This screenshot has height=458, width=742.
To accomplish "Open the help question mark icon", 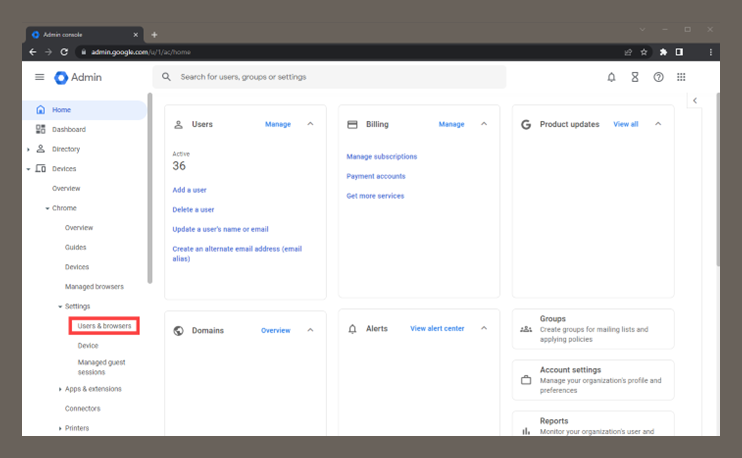I will [x=658, y=77].
